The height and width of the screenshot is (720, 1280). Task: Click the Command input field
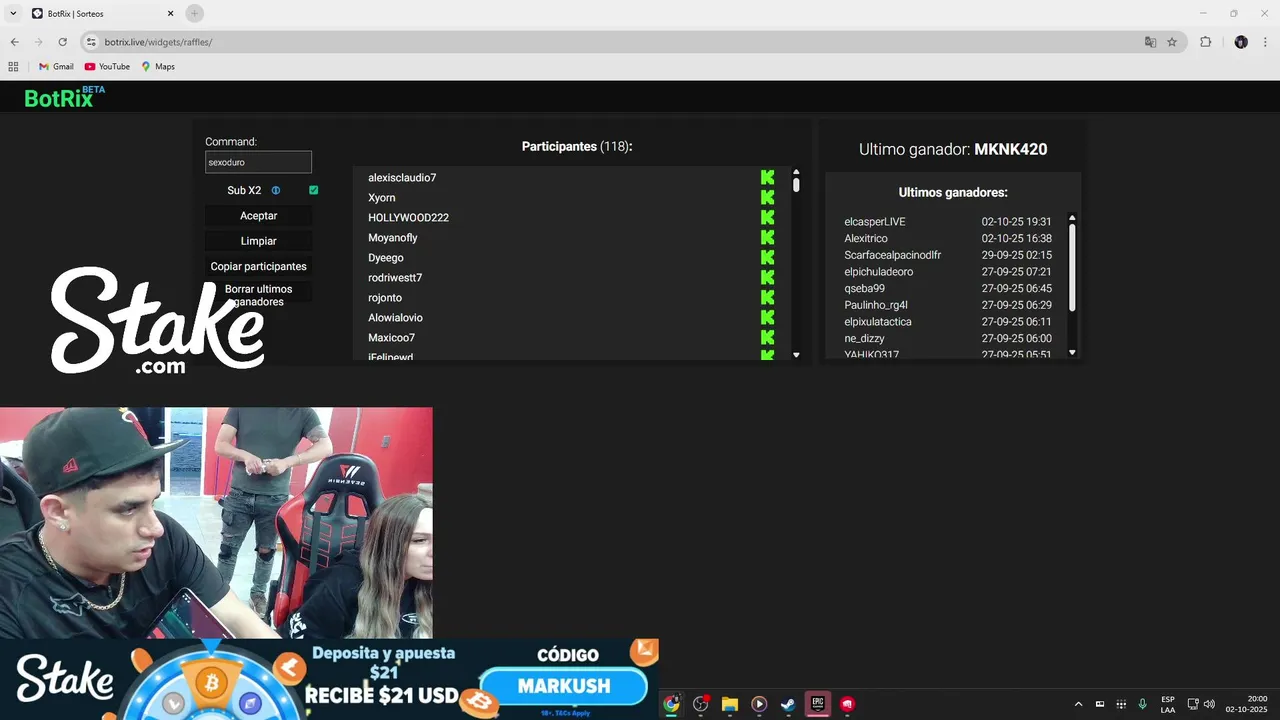point(258,162)
